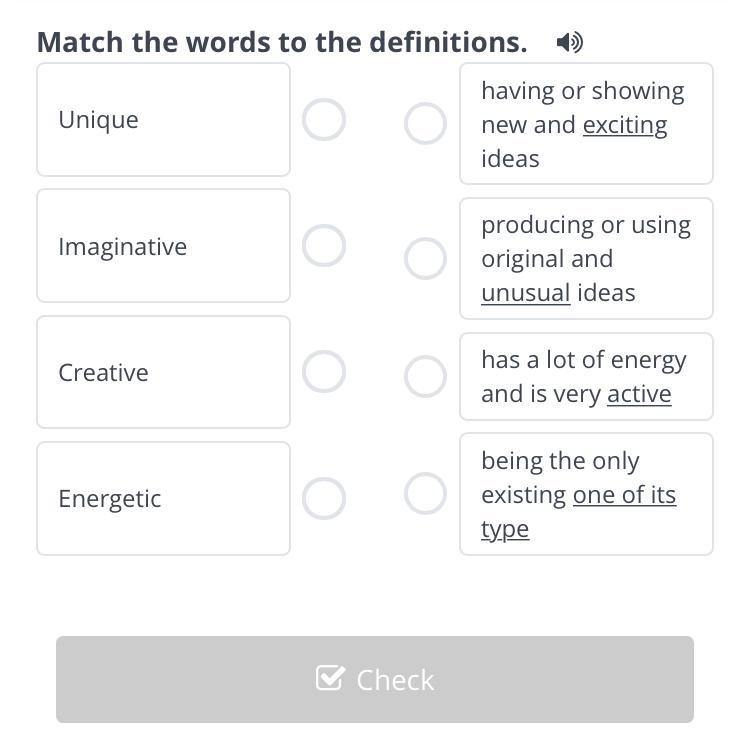Click the Imaginative word card
This screenshot has height=750, width=750.
(163, 246)
